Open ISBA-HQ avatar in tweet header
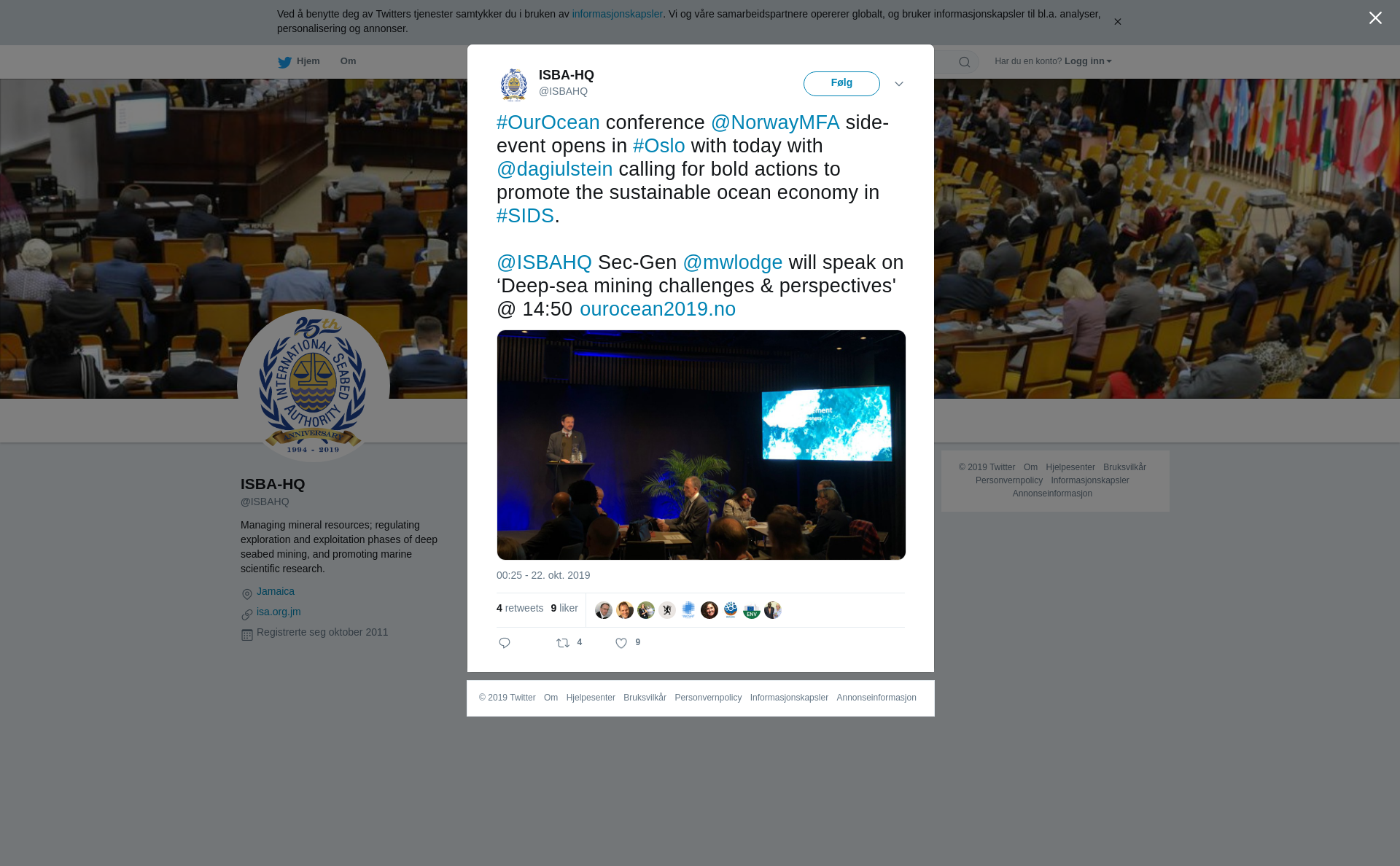The height and width of the screenshot is (866, 1400). [514, 84]
